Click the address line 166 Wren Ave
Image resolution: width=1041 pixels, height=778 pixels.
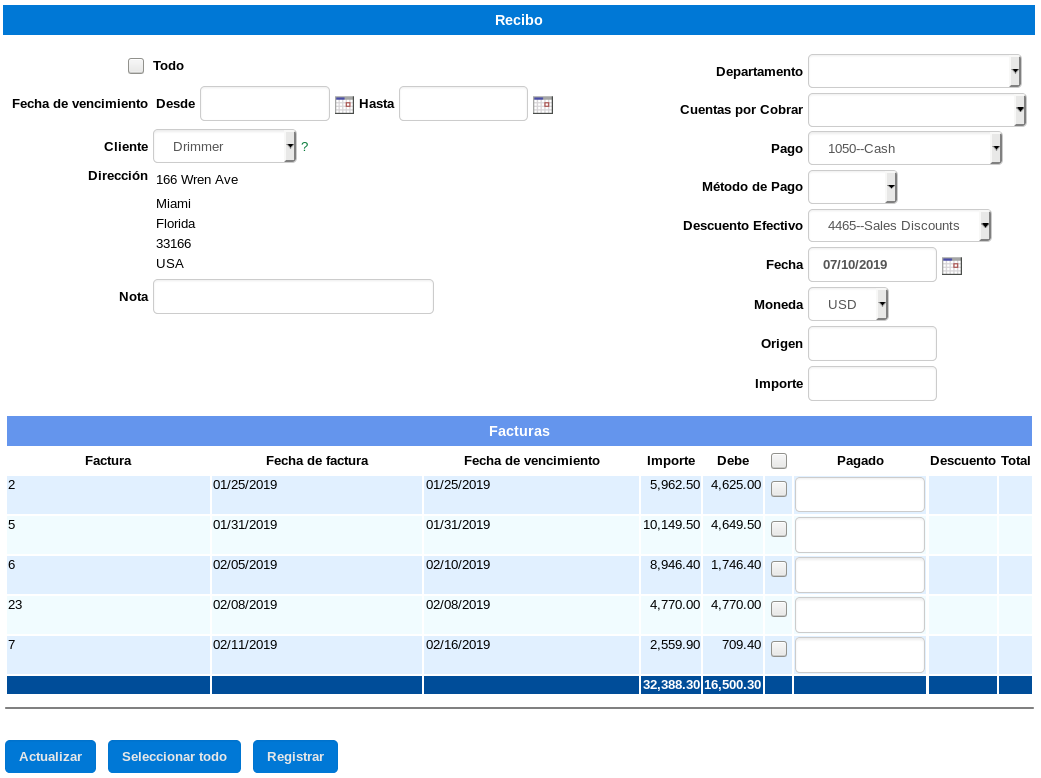(197, 180)
